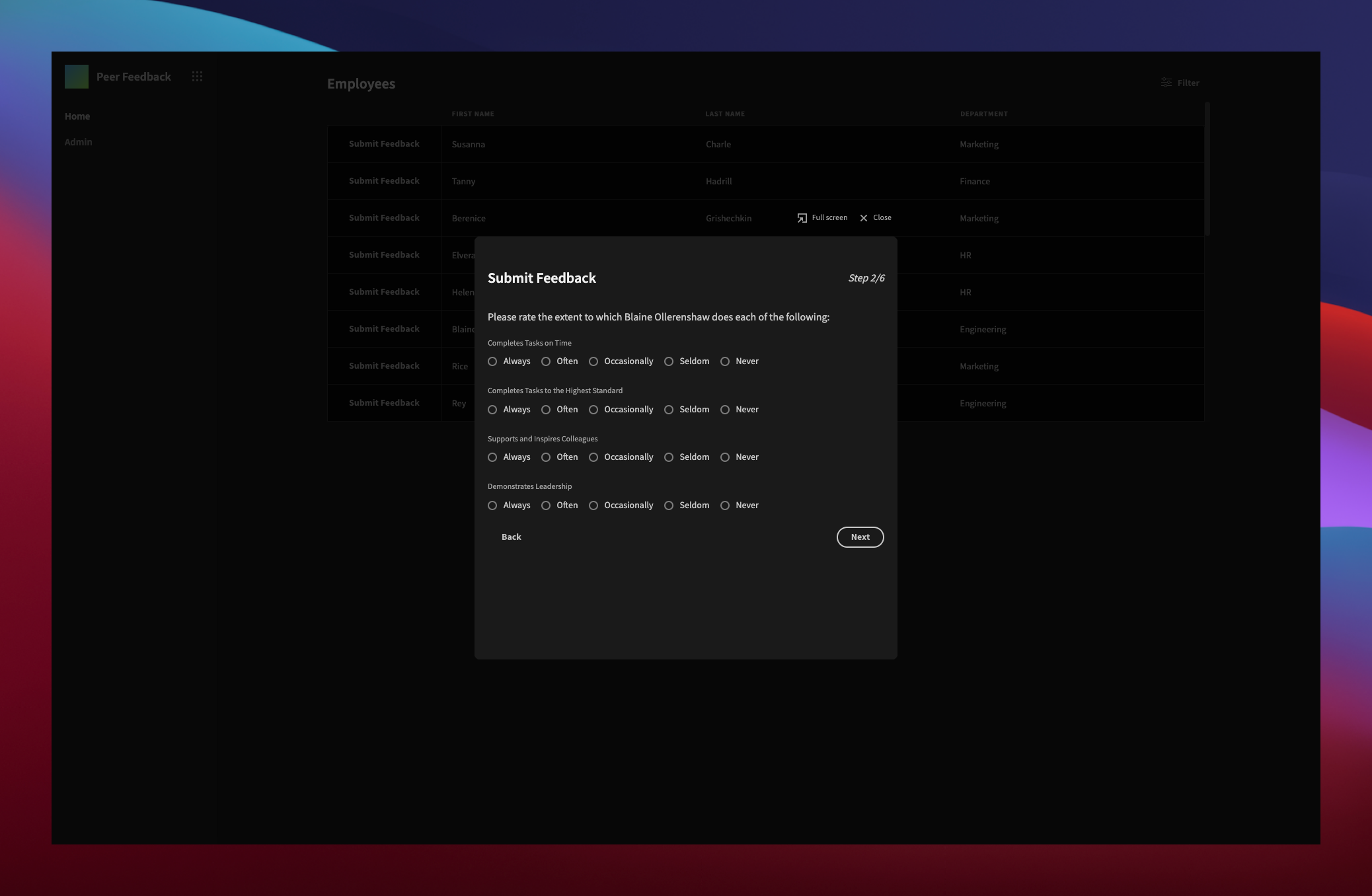Select Never for Supports and Inspires Colleagues

pyautogui.click(x=726, y=457)
